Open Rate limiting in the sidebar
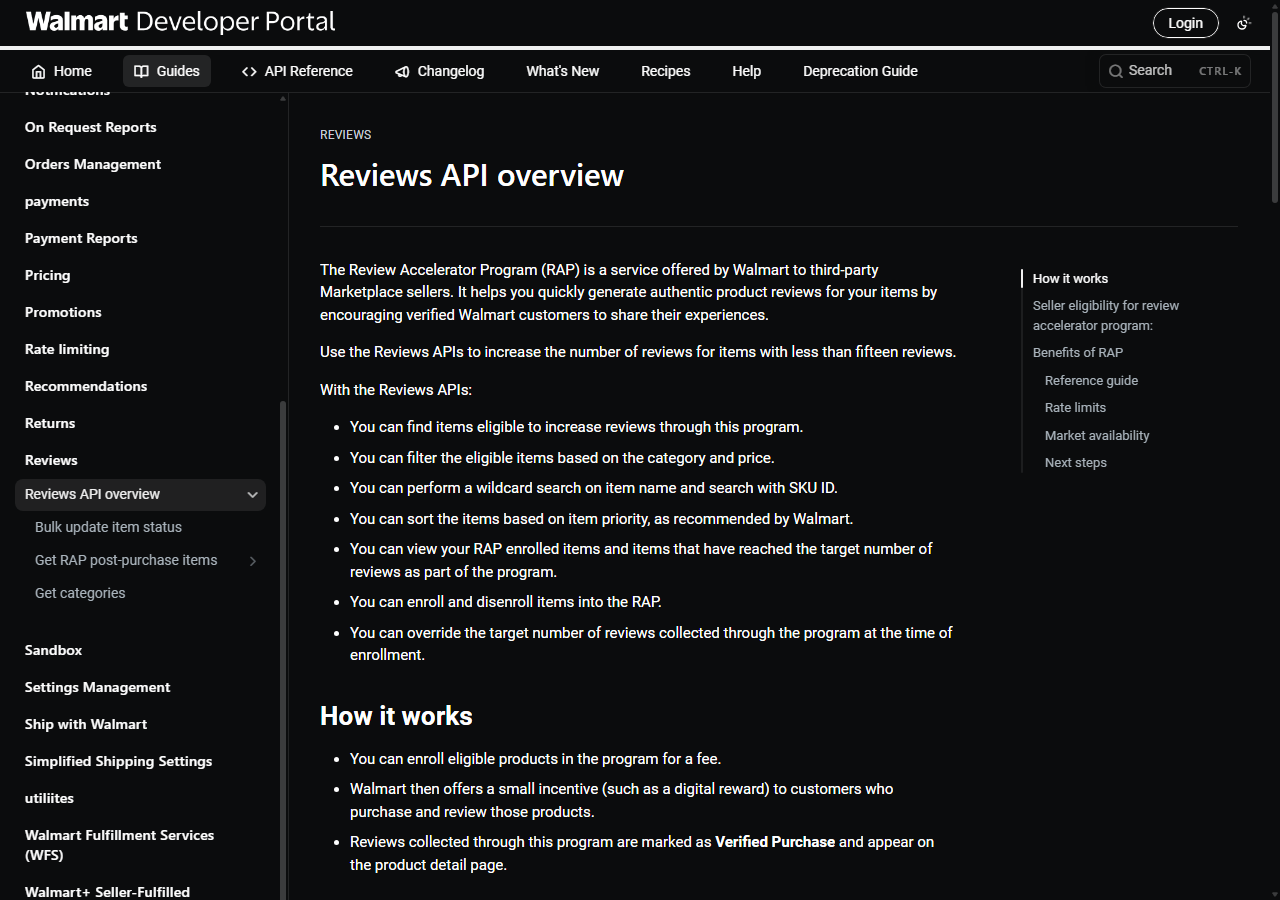The width and height of the screenshot is (1280, 900). tap(67, 349)
